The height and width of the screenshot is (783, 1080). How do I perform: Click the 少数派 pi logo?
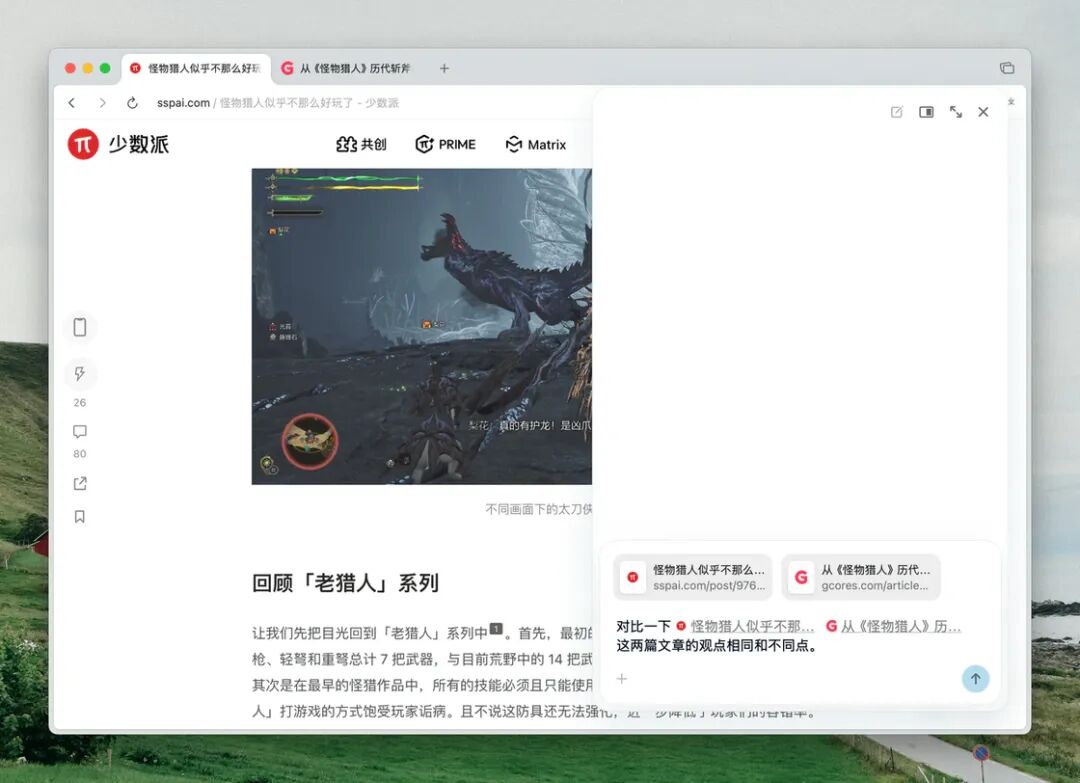[83, 144]
